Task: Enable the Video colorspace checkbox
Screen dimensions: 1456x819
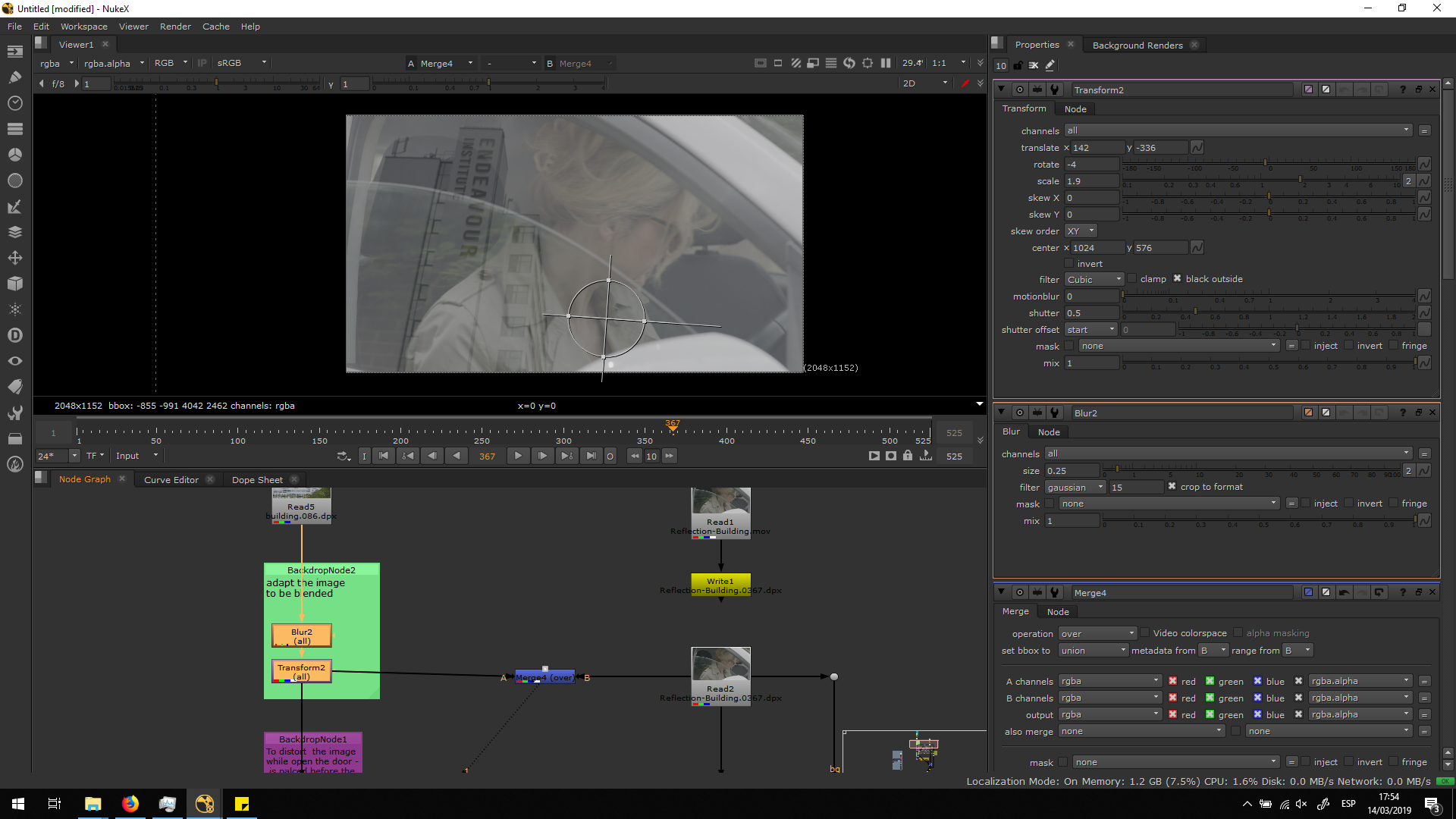Action: [1144, 633]
